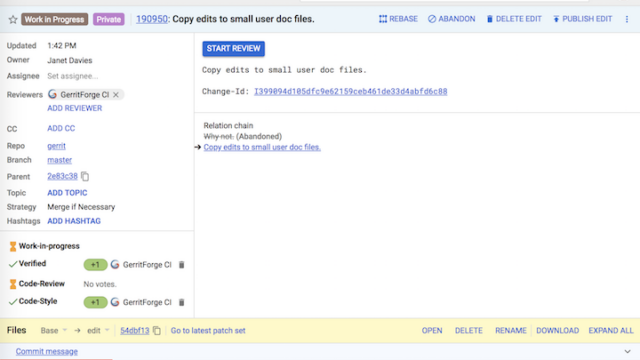Open the edit patch set dropdown
Screen dimensions: 640x360
[98, 331]
